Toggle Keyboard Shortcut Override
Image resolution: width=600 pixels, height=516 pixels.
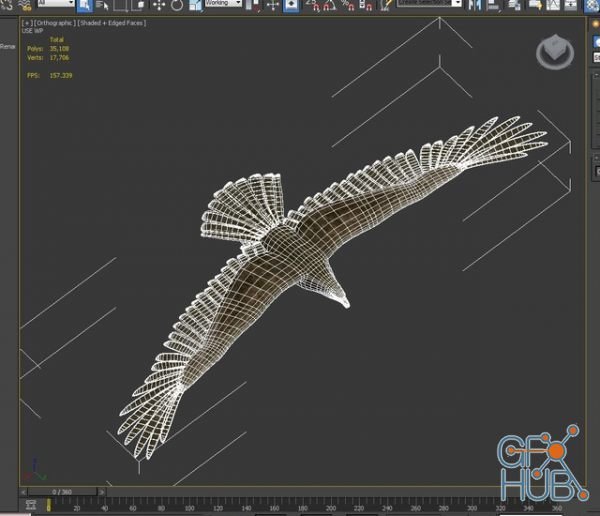[x=291, y=5]
